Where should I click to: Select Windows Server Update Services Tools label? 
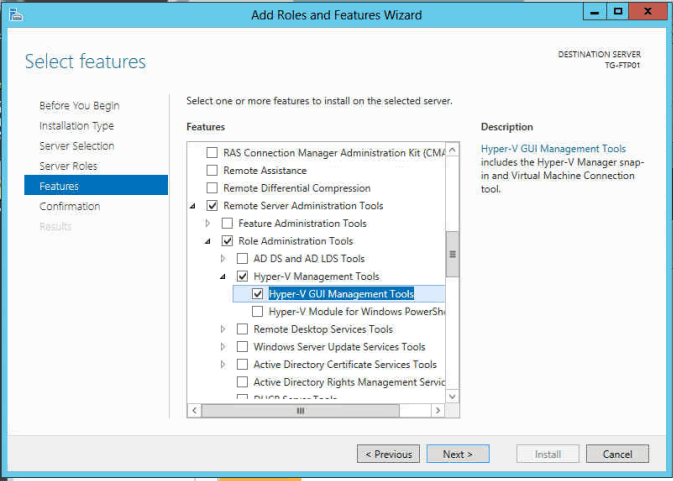(x=339, y=347)
